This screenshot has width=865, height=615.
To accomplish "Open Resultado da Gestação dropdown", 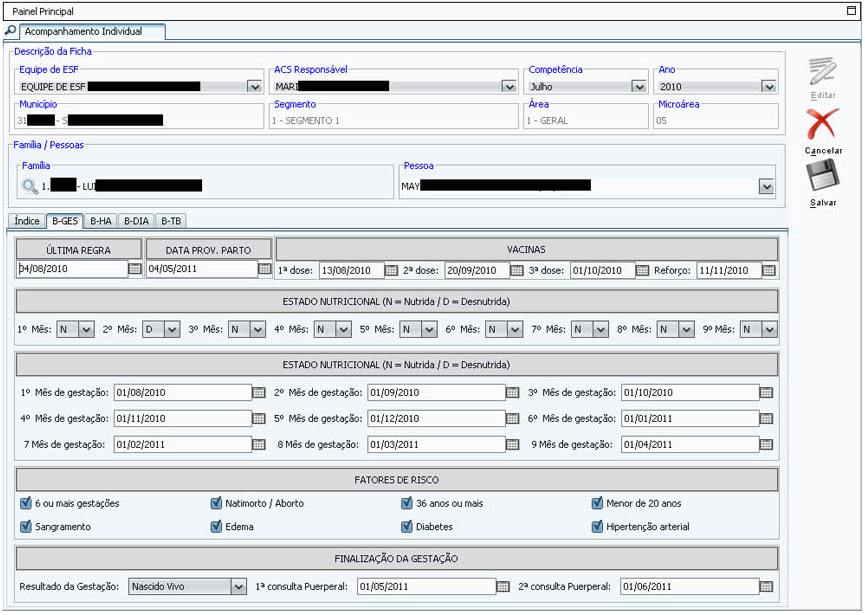I will tap(238, 586).
